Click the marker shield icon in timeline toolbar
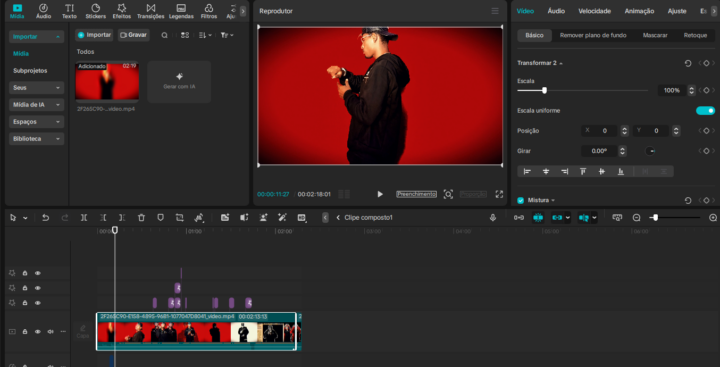Screen dimensions: 720x367 coord(160,218)
